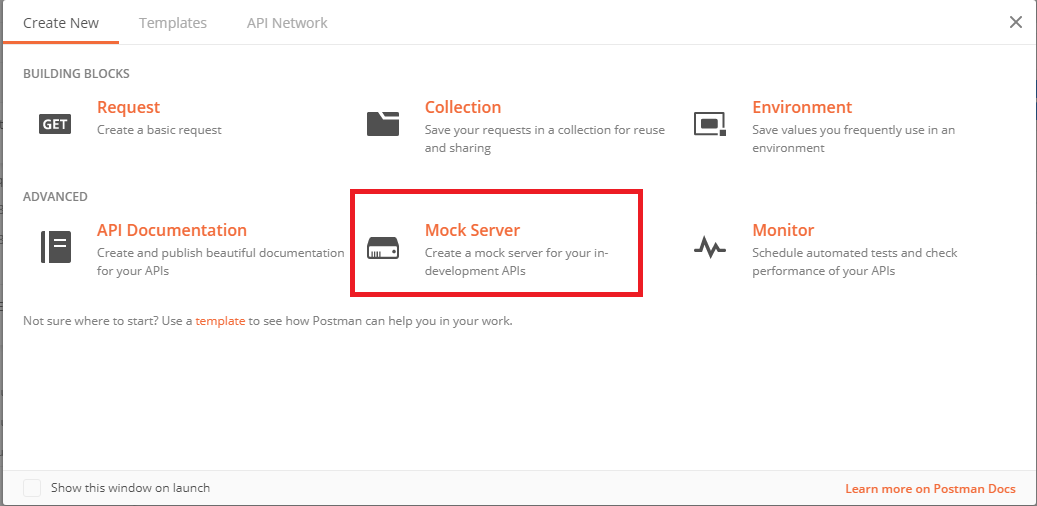Click the Mock Server drive icon

point(383,247)
